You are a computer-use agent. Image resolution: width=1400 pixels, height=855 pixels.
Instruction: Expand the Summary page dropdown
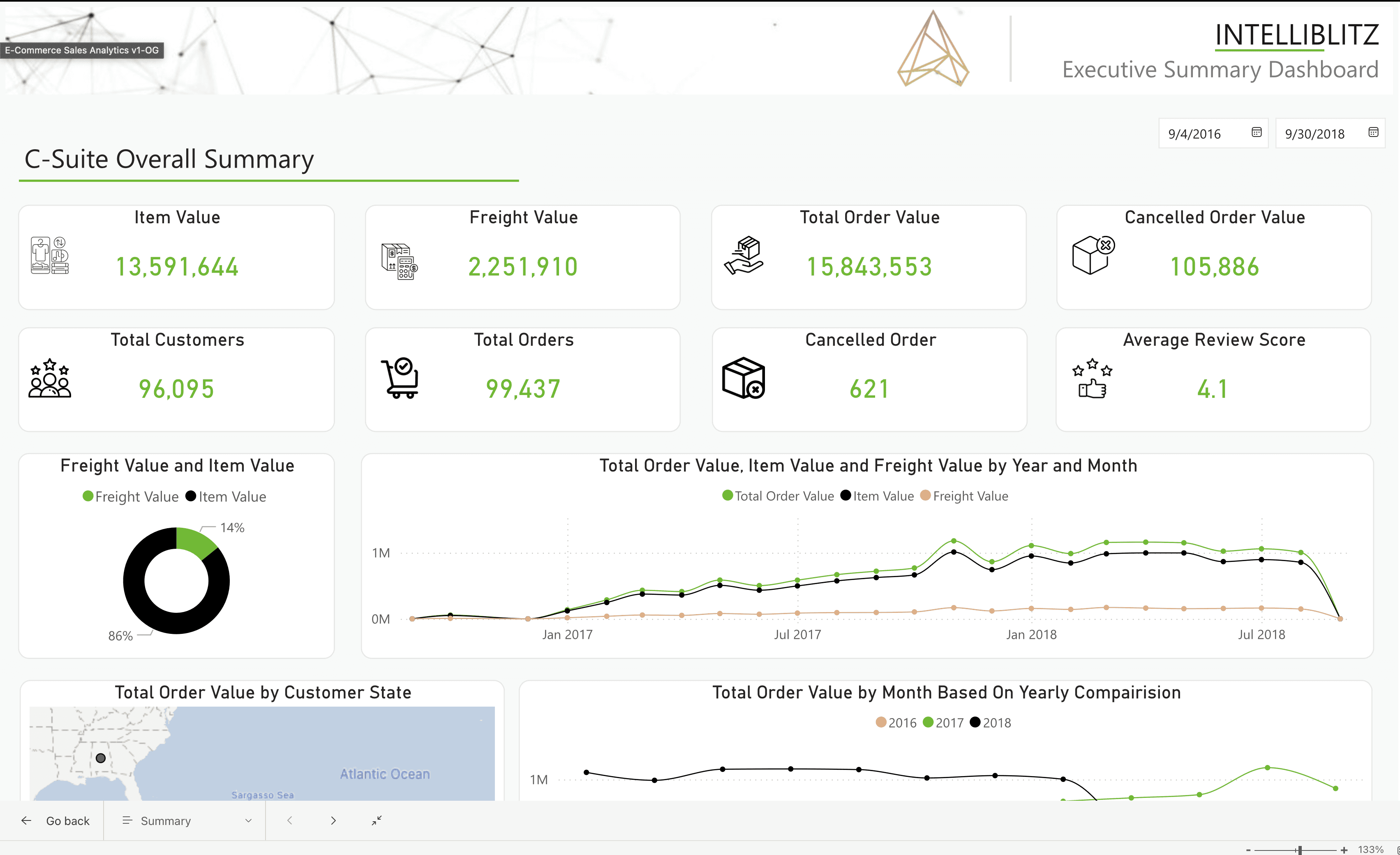[248, 820]
